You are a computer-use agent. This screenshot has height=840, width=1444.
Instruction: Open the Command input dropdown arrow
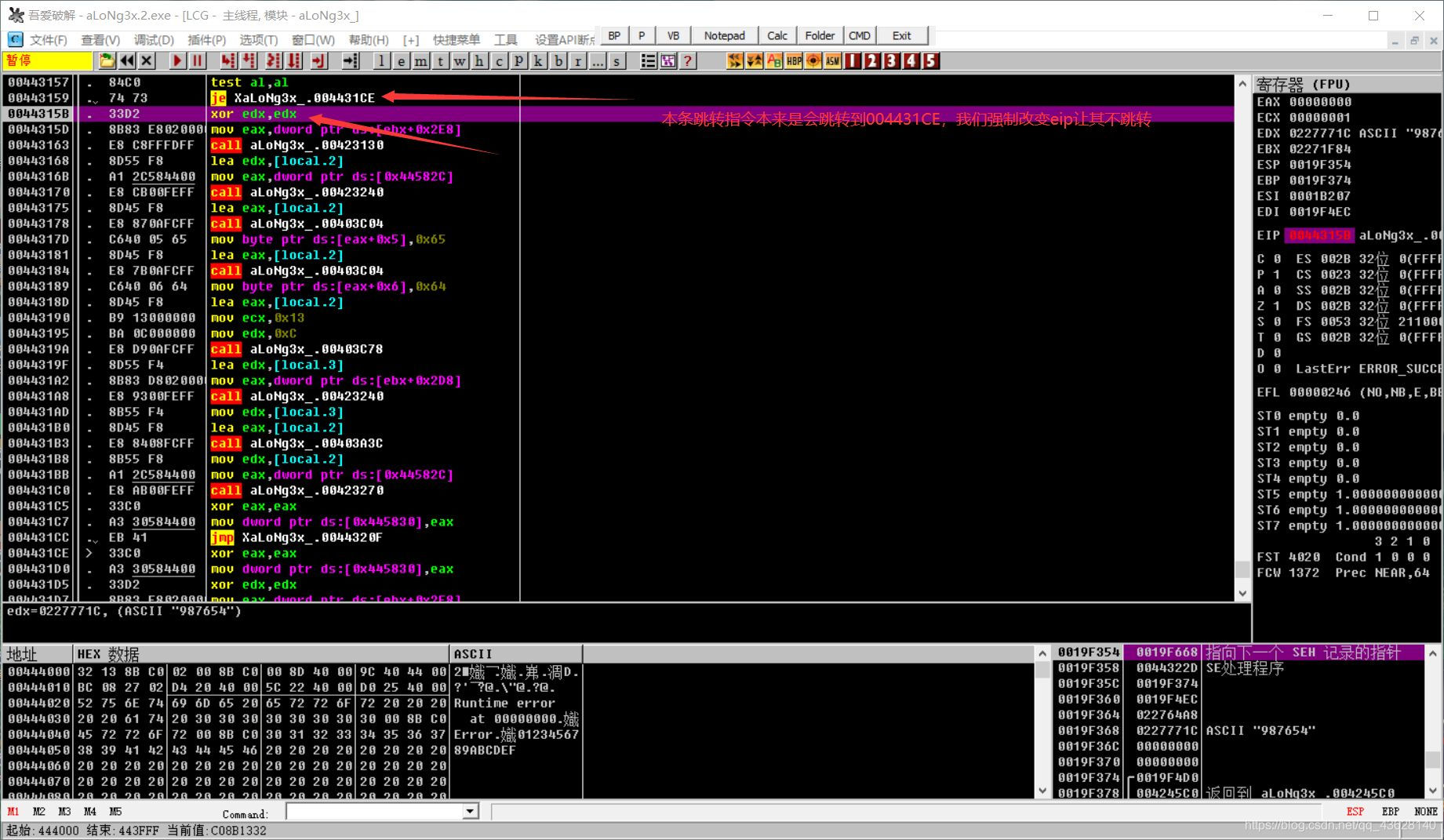pos(471,811)
